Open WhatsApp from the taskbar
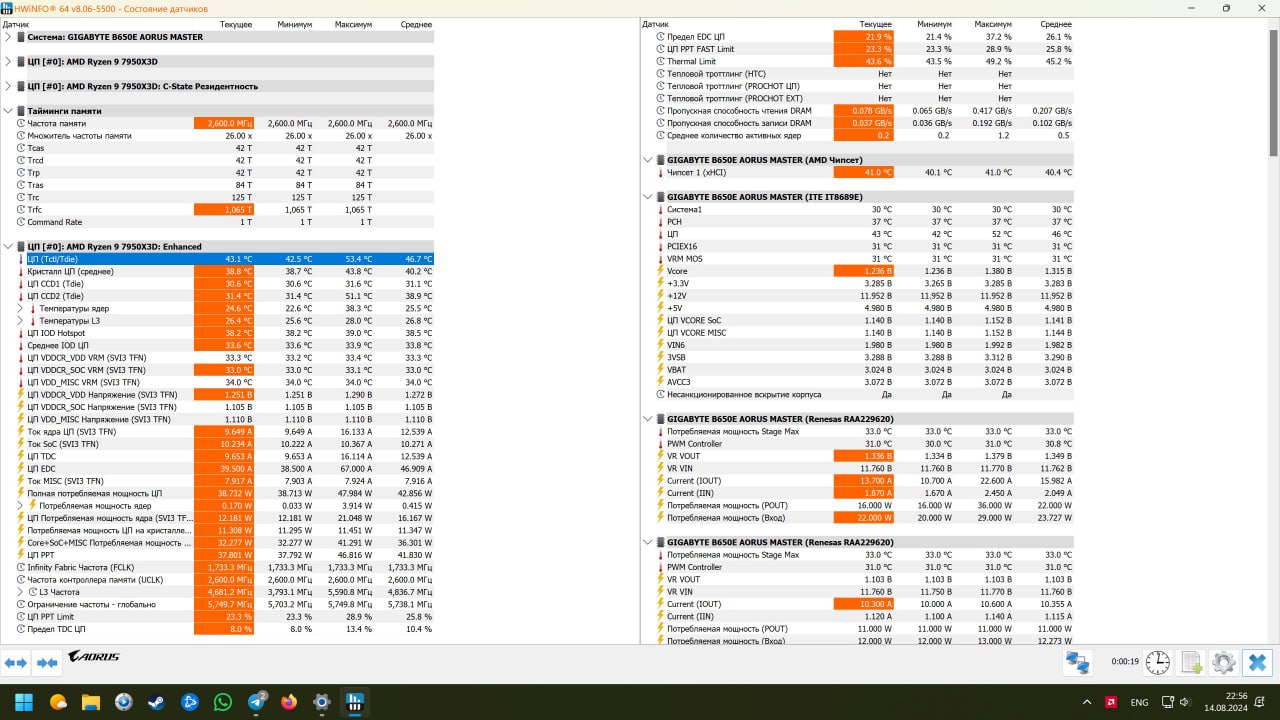Viewport: 1280px width, 720px height. pyautogui.click(x=222, y=702)
